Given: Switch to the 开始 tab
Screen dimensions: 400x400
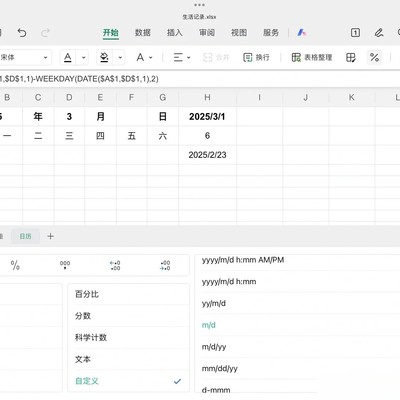Looking at the screenshot, I should click(x=111, y=33).
